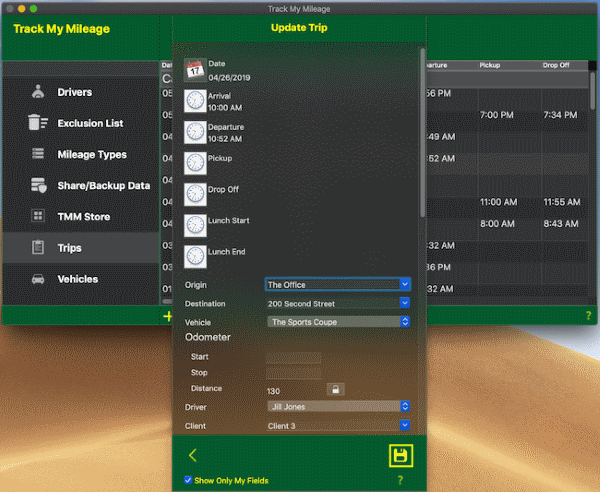Open the Vehicle selector dropdown
The width and height of the screenshot is (600, 492).
coord(405,322)
